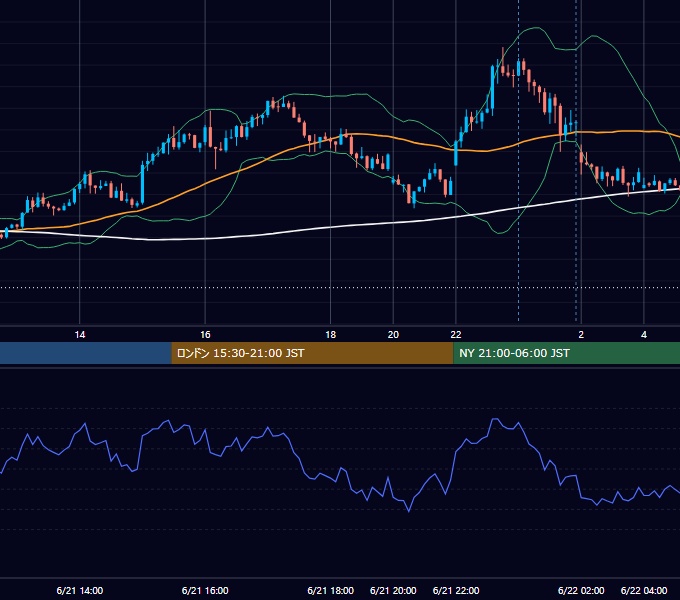Click the 6/22 02:00 date label

click(581, 590)
